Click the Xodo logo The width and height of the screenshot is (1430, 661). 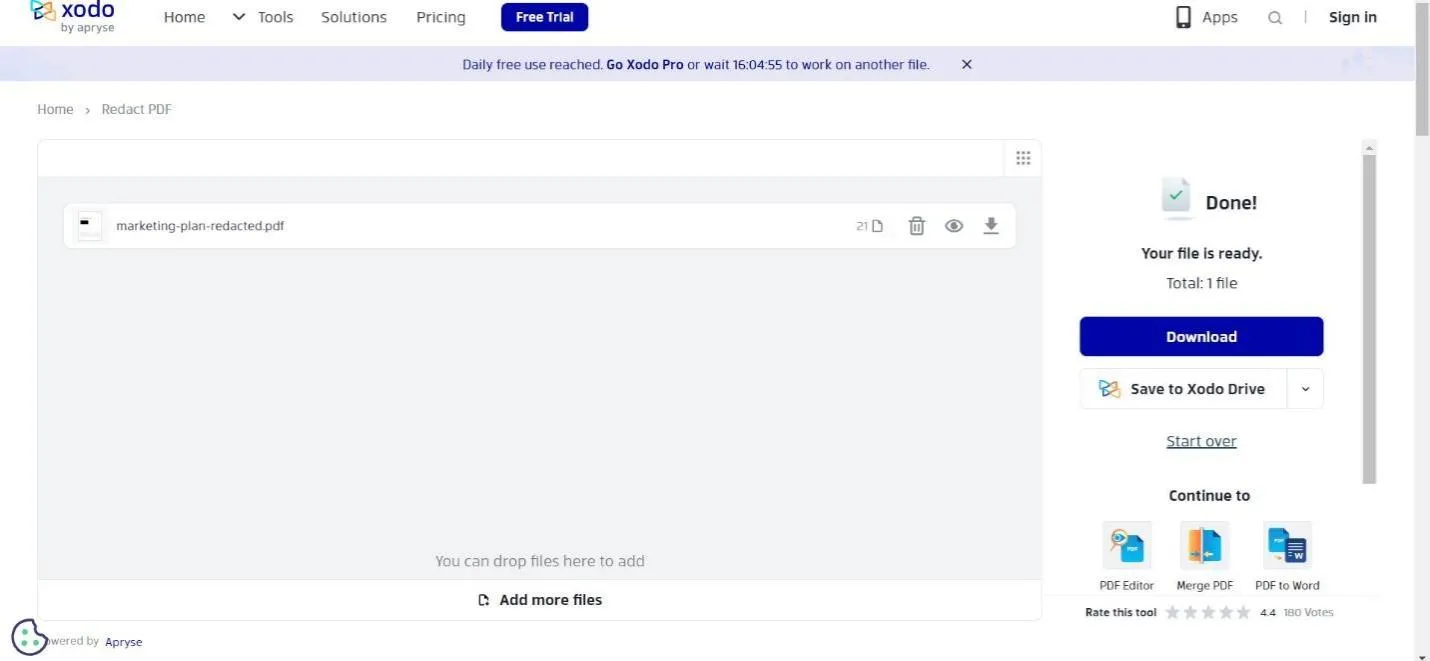[73, 16]
